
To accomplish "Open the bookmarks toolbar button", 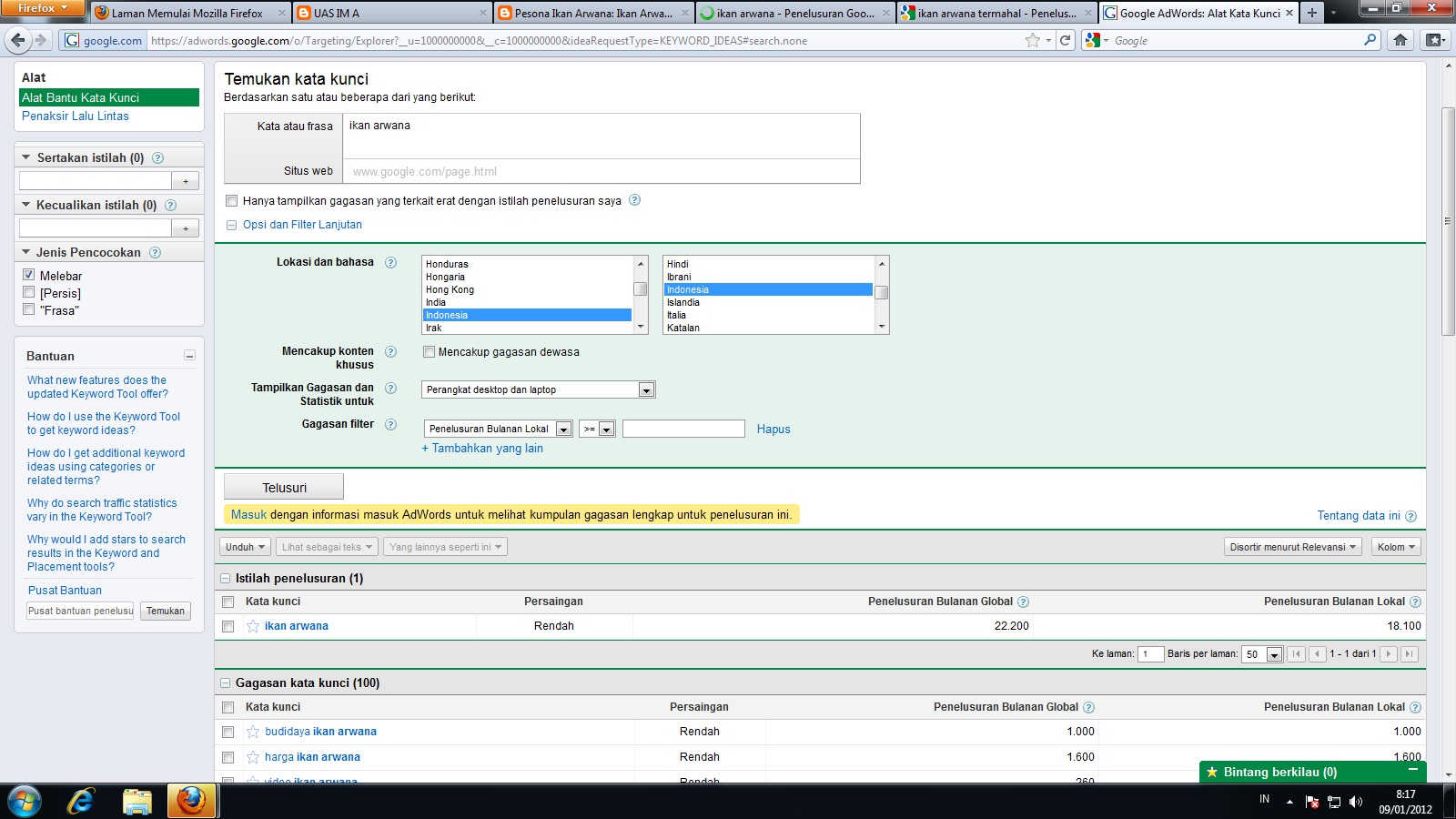I will (x=1435, y=40).
